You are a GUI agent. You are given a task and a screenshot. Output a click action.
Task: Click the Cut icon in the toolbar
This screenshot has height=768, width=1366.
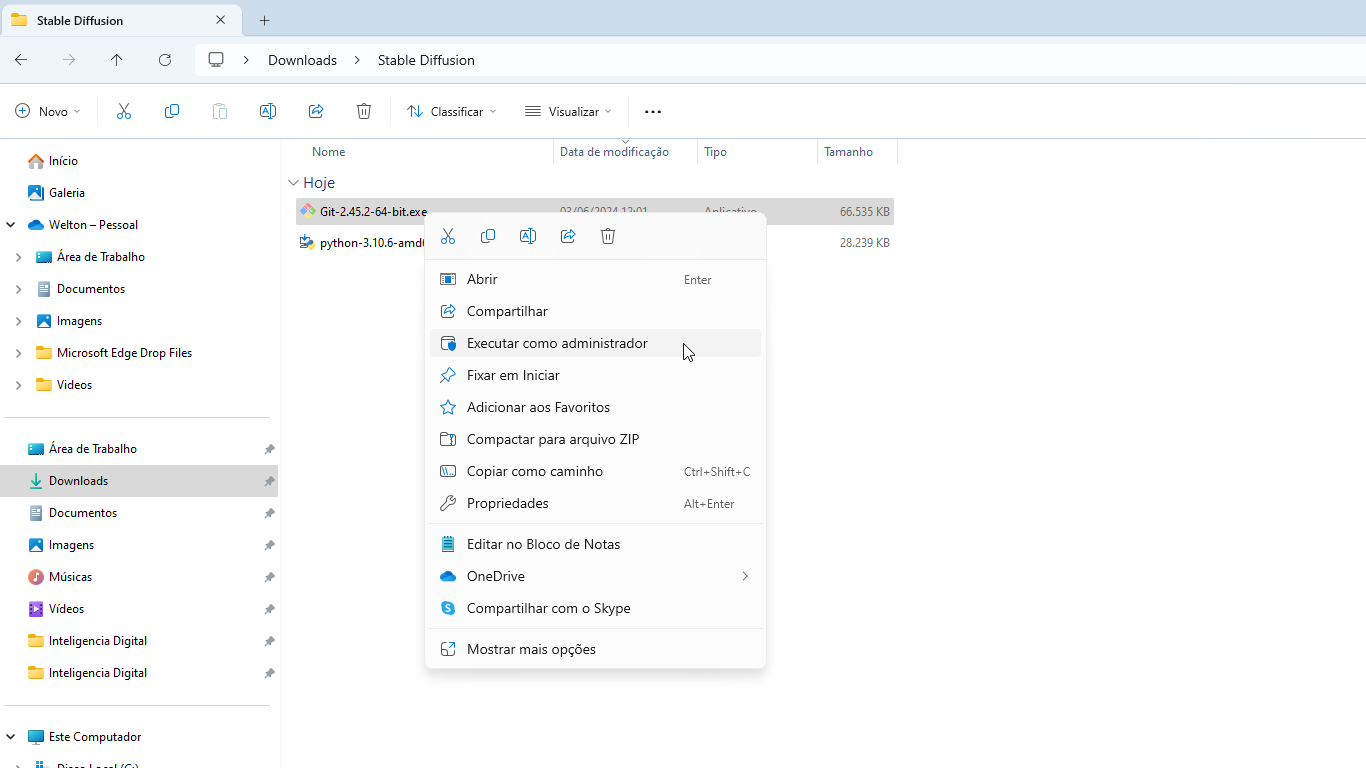click(124, 112)
